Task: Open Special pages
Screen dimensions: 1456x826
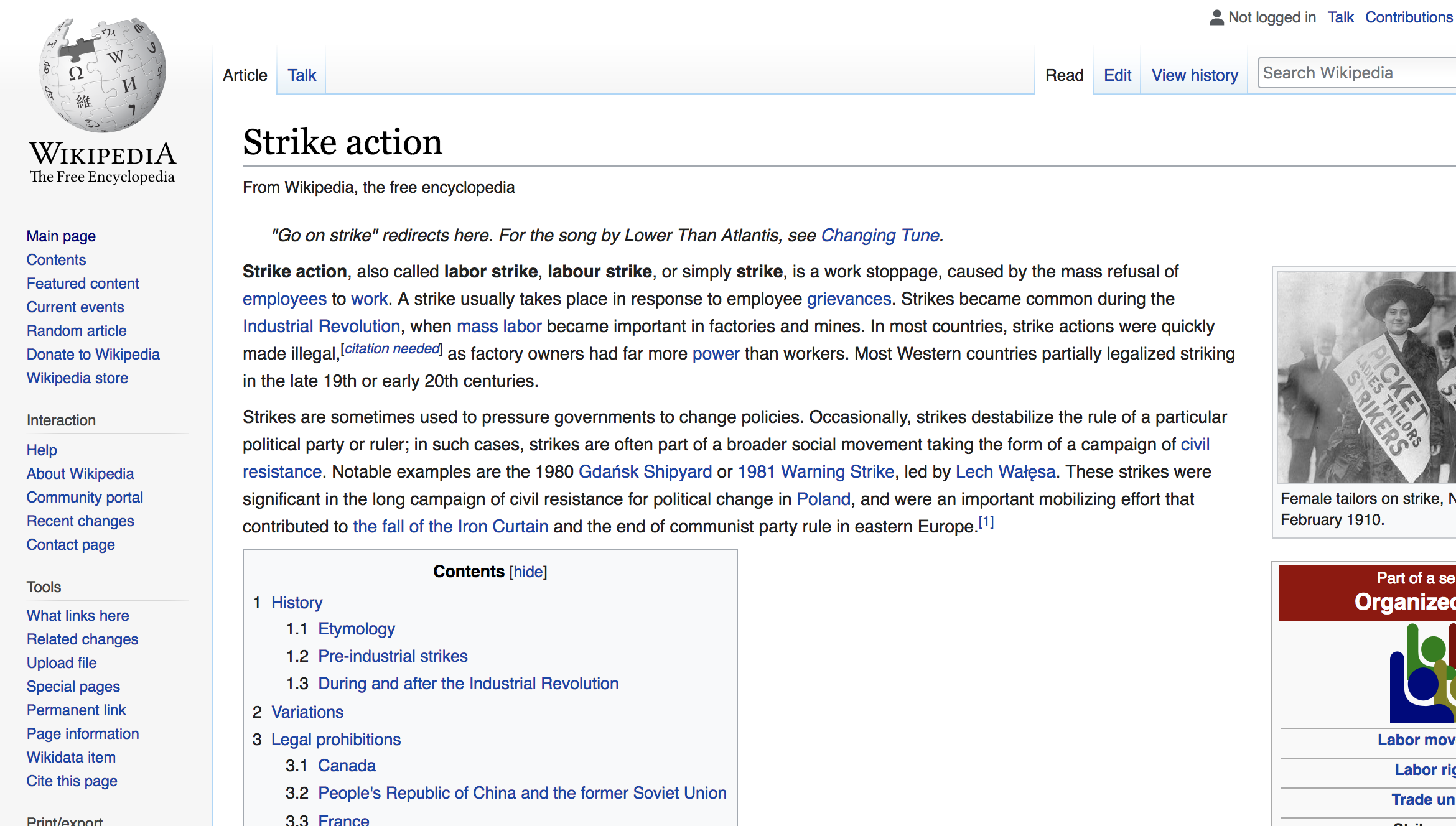Action: pos(73,687)
